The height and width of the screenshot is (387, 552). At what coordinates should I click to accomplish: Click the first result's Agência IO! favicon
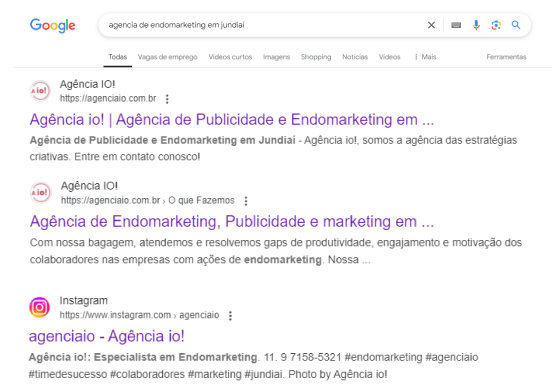(40, 90)
